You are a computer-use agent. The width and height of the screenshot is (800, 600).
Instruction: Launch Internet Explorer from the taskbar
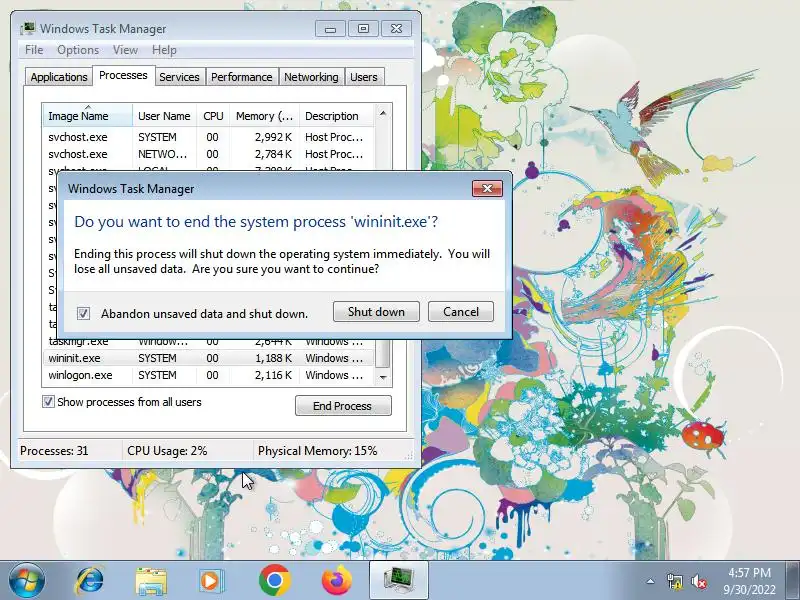90,581
